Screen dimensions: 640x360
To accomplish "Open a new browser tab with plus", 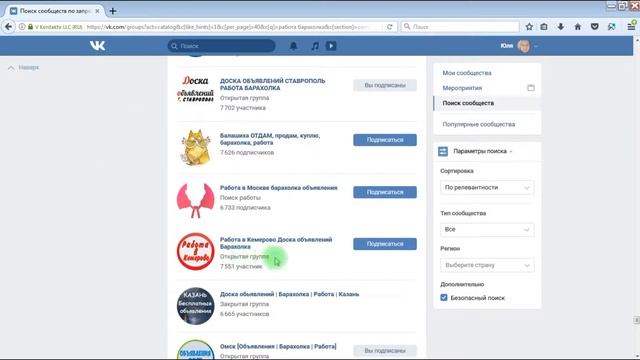I will (x=113, y=11).
